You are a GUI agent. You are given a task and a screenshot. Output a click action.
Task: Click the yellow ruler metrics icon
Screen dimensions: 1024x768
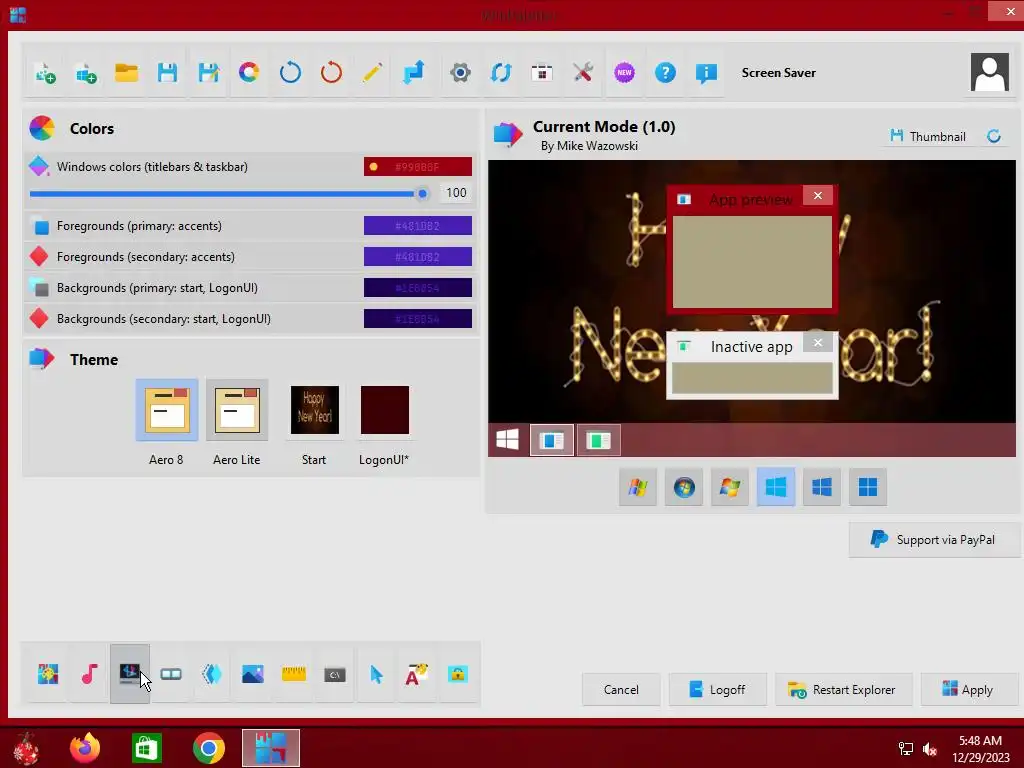(x=294, y=674)
